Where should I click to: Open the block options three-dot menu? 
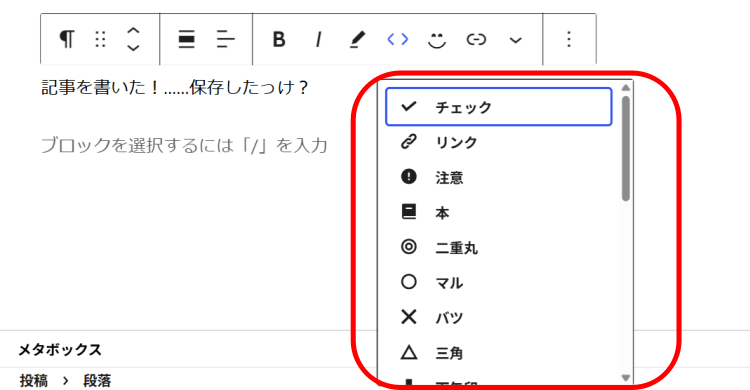[x=569, y=39]
